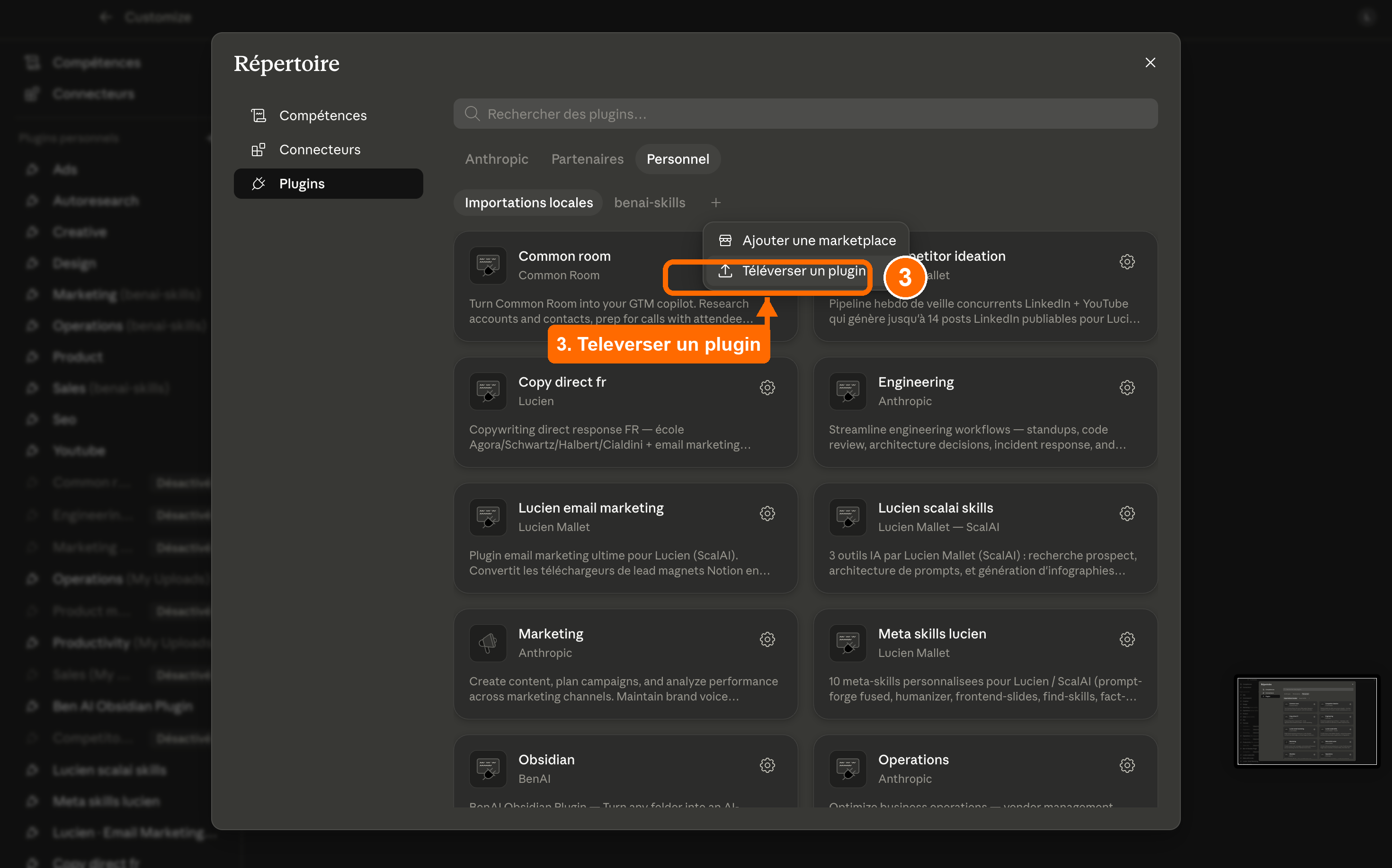Click the Operations plugin icon
Screen dimensions: 1392x868
pyautogui.click(x=848, y=768)
